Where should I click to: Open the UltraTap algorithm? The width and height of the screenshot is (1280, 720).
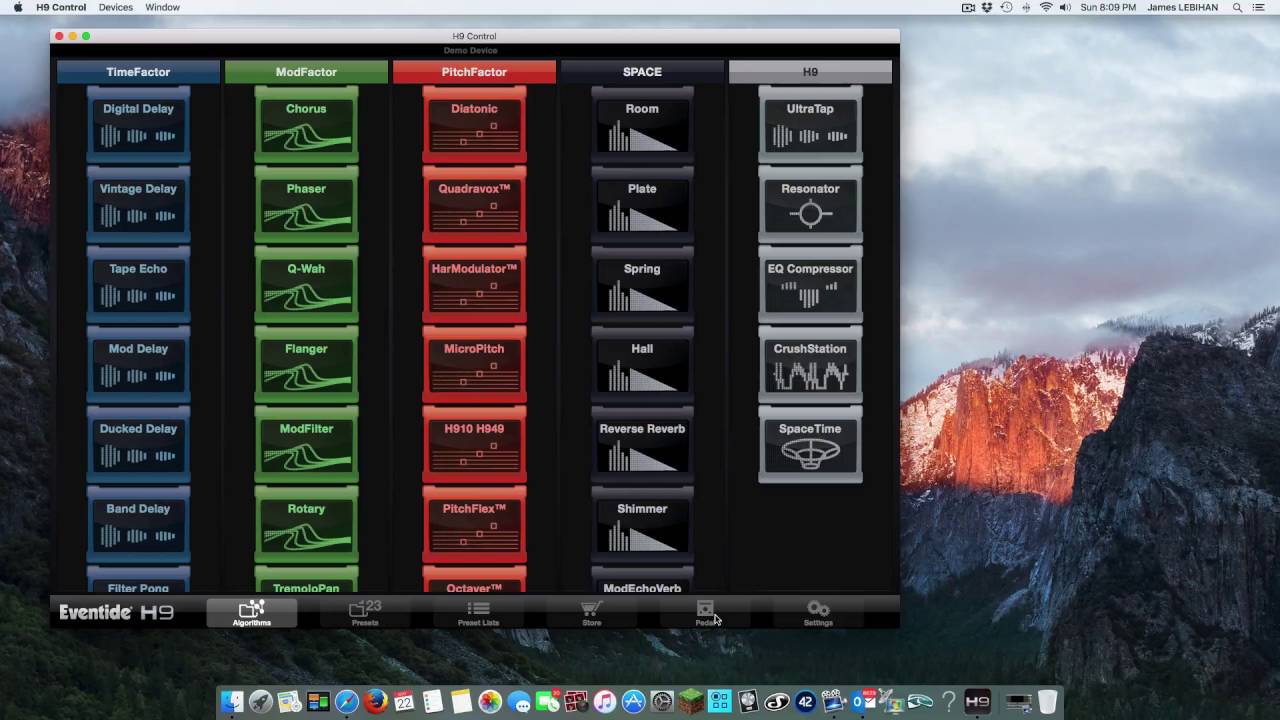[x=810, y=124]
